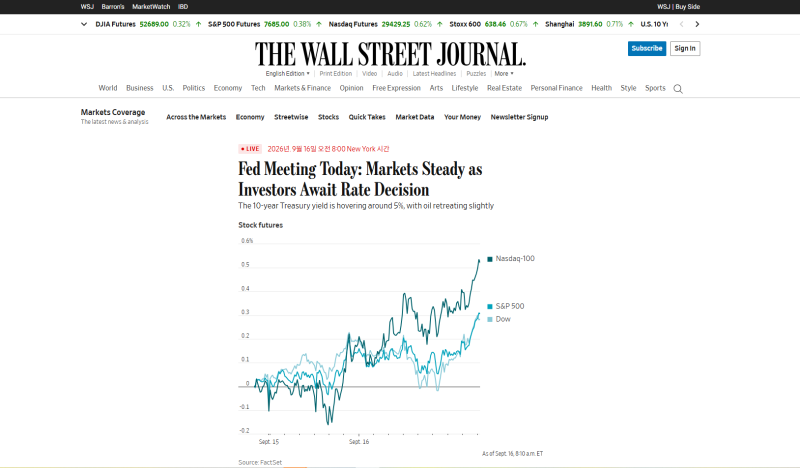The height and width of the screenshot is (468, 800).
Task: Open the Audio link
Action: click(395, 73)
